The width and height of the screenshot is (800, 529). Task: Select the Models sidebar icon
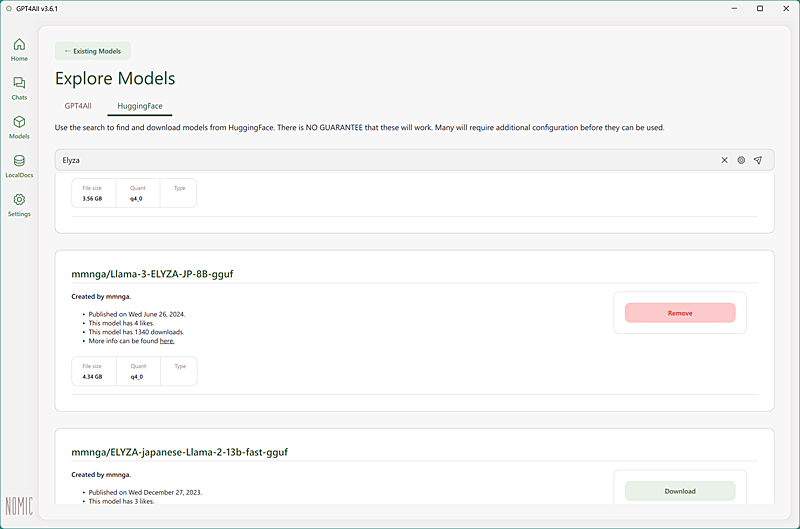(x=19, y=126)
